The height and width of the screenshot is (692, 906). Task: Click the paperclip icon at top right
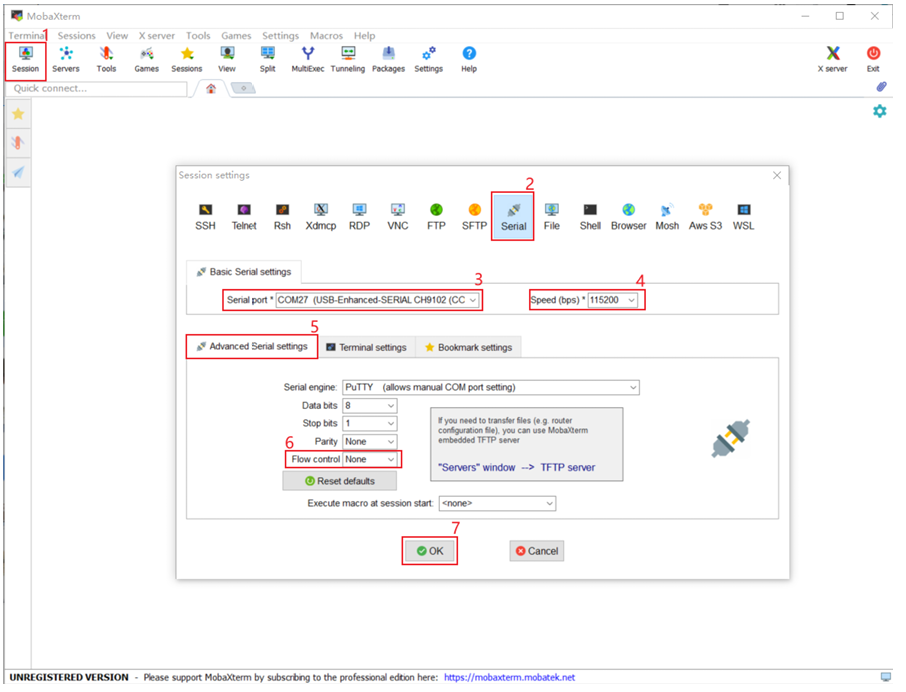point(881,87)
